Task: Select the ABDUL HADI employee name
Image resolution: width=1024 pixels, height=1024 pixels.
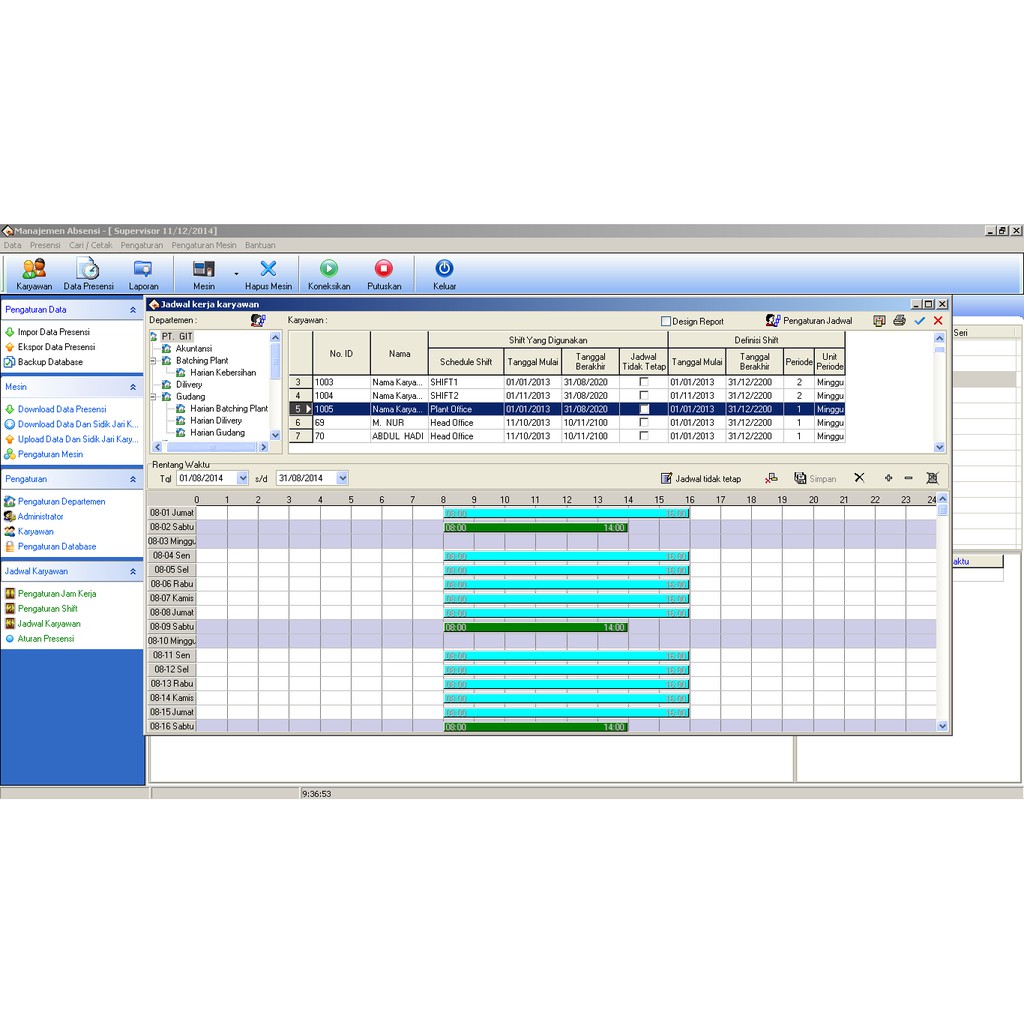Action: 398,436
